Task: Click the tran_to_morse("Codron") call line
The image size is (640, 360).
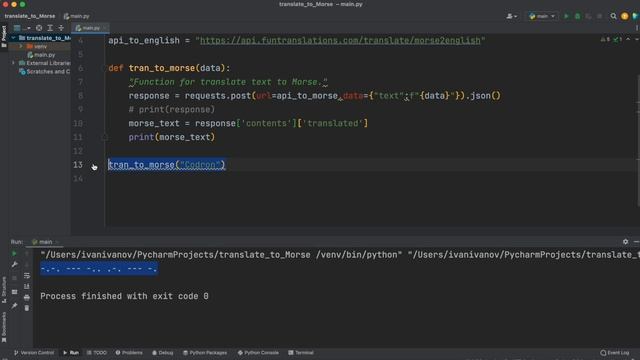Action: [167, 165]
